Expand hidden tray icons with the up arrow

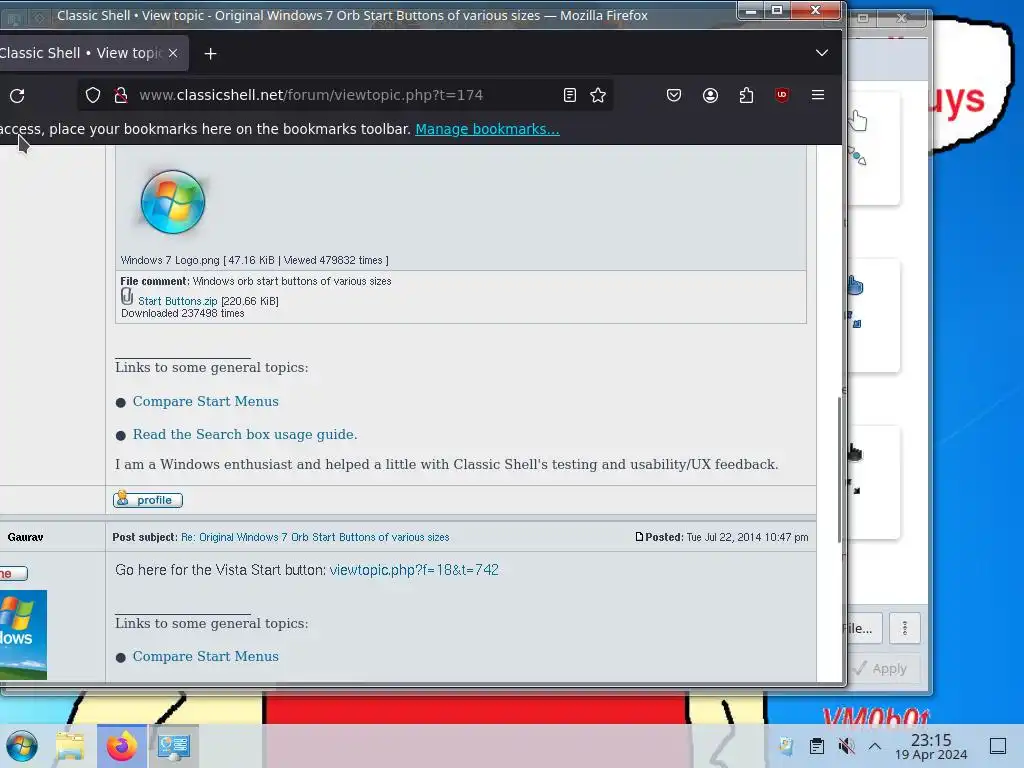click(875, 746)
